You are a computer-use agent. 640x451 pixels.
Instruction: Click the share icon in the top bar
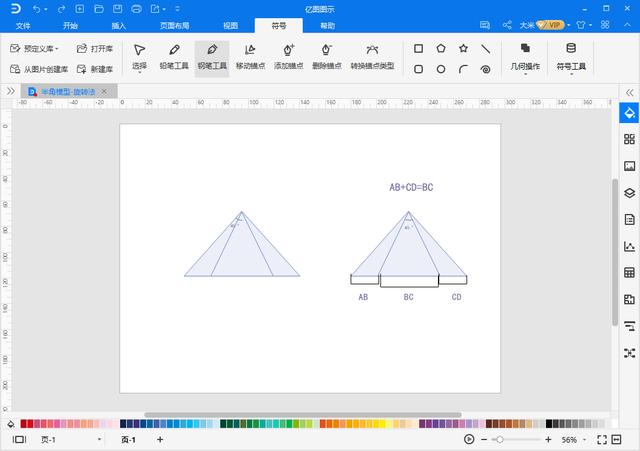coord(507,25)
